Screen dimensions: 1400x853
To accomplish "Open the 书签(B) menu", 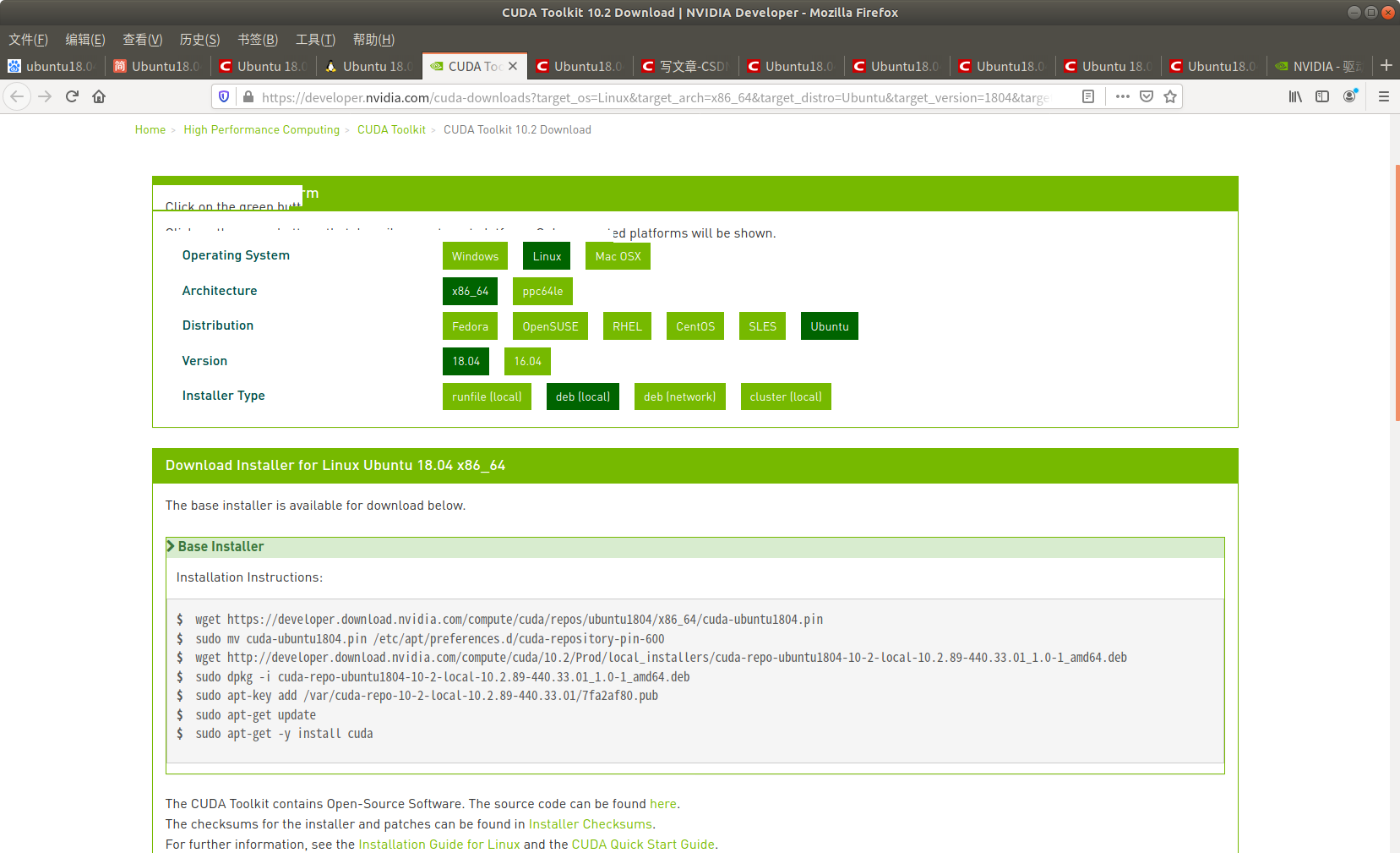I will pos(258,39).
